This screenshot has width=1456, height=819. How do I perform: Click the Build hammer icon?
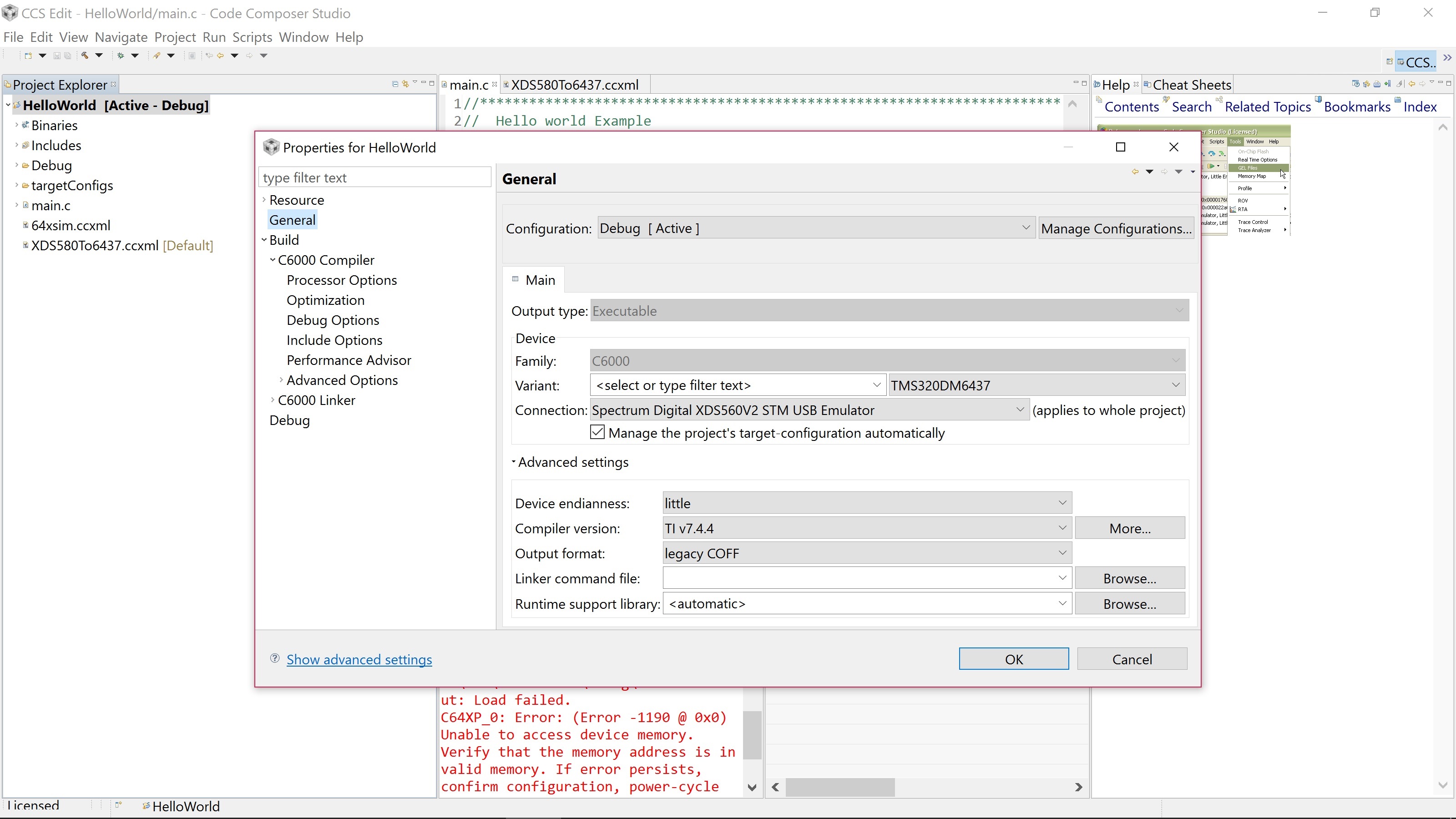point(84,56)
